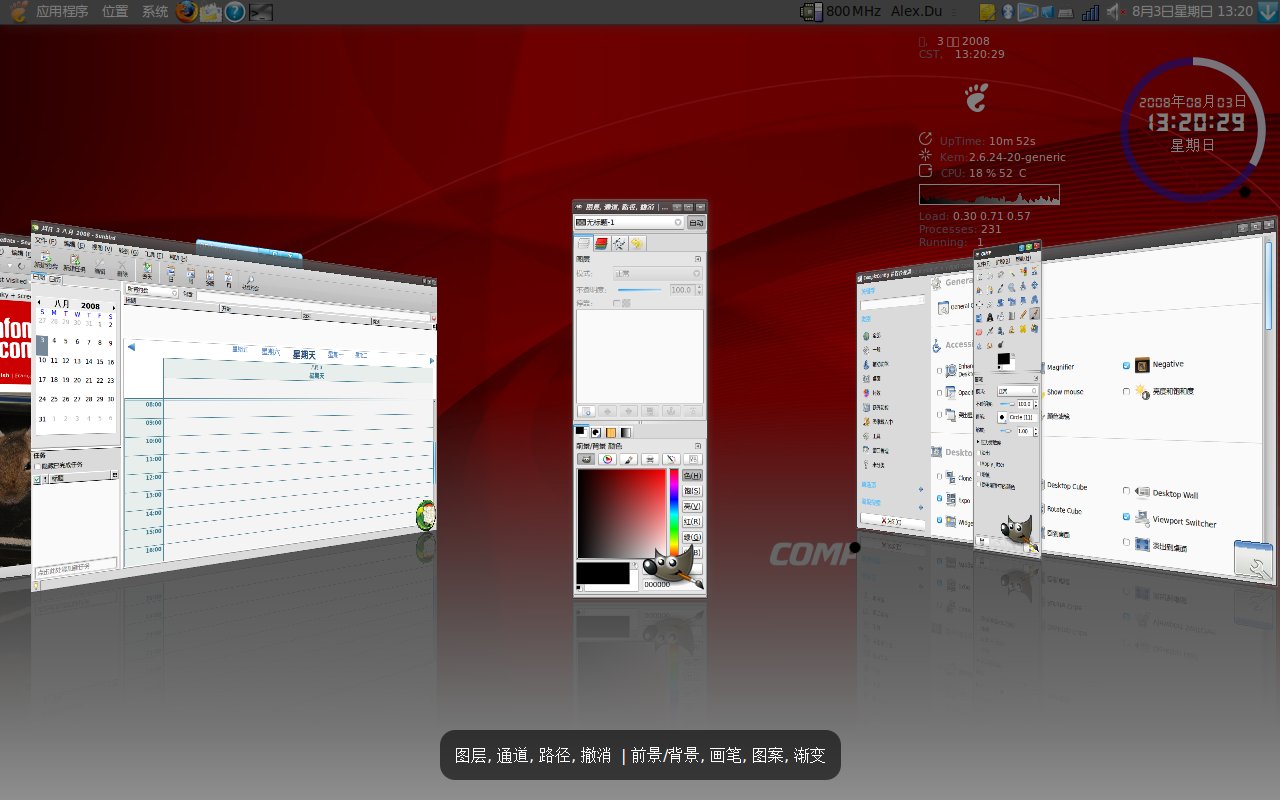Select the Zoom tool in GIMP toolbox

(x=1011, y=288)
